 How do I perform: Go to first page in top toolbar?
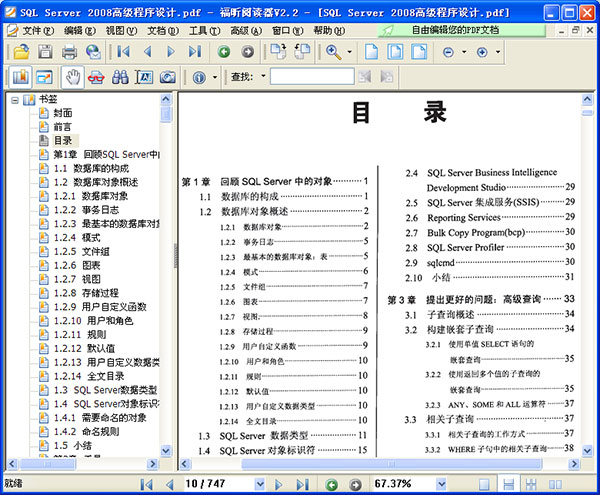[x=124, y=51]
